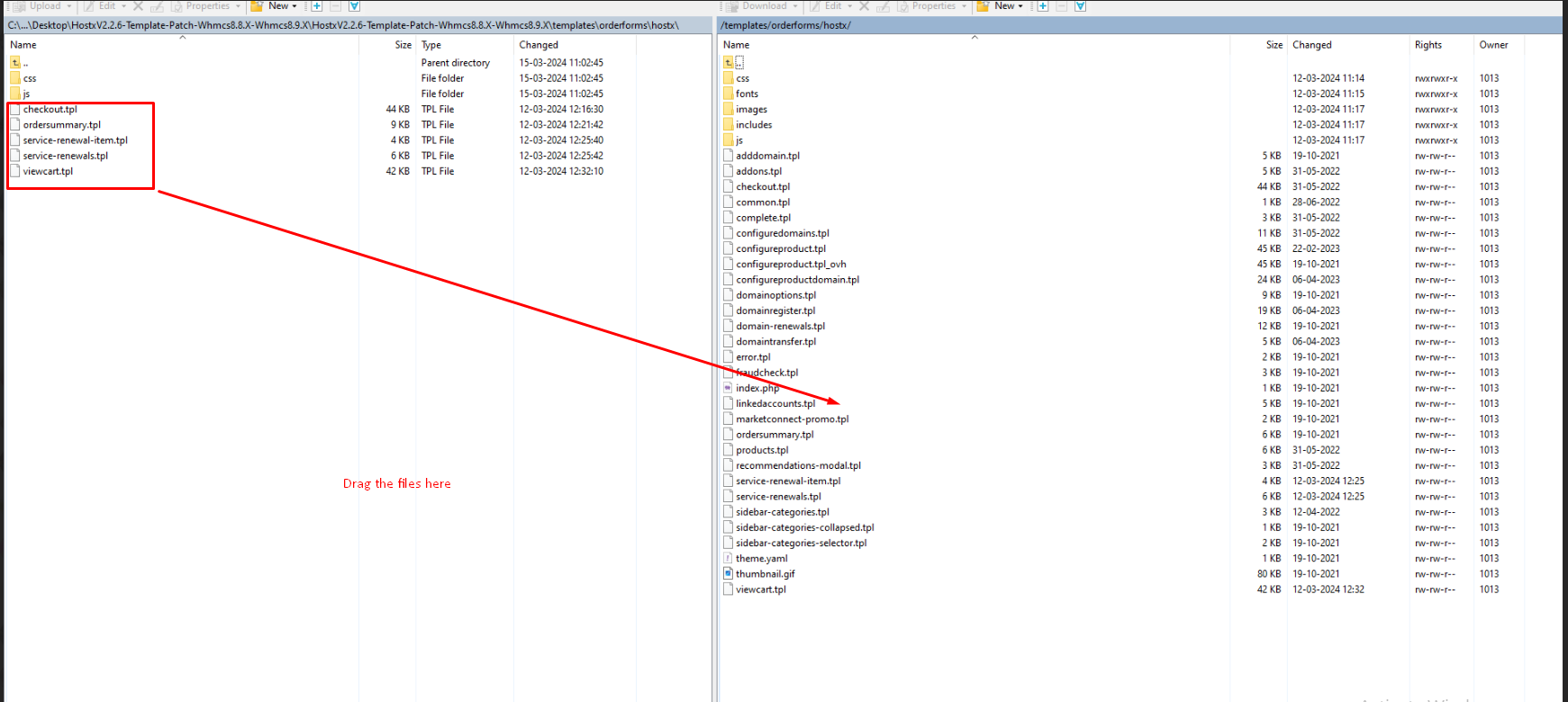Click the plus Select Files icon in right panel toolbar

tap(1043, 6)
